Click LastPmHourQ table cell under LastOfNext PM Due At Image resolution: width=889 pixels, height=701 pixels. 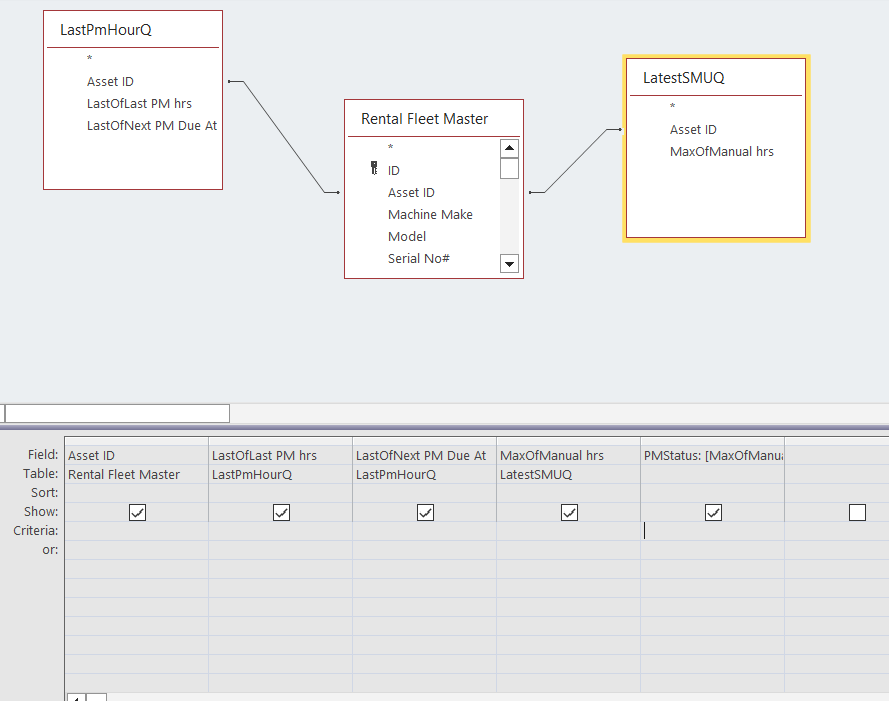(425, 474)
